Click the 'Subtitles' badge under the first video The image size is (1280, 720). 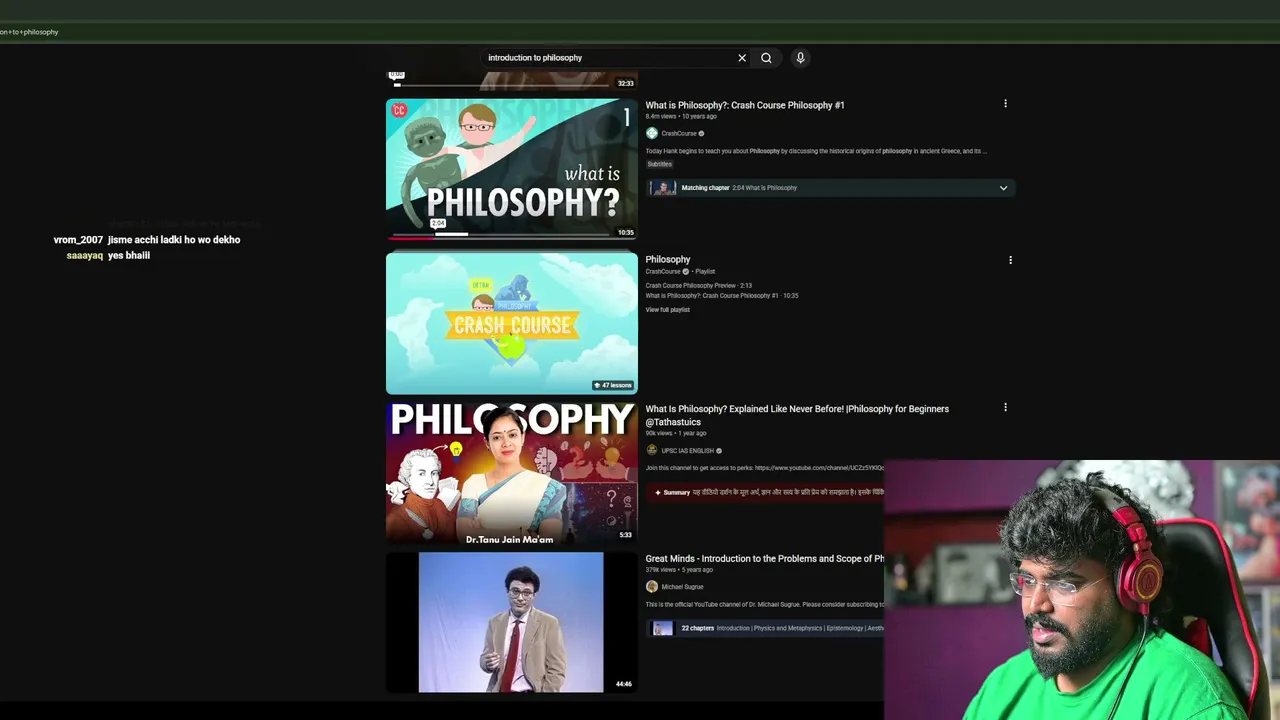pos(659,164)
